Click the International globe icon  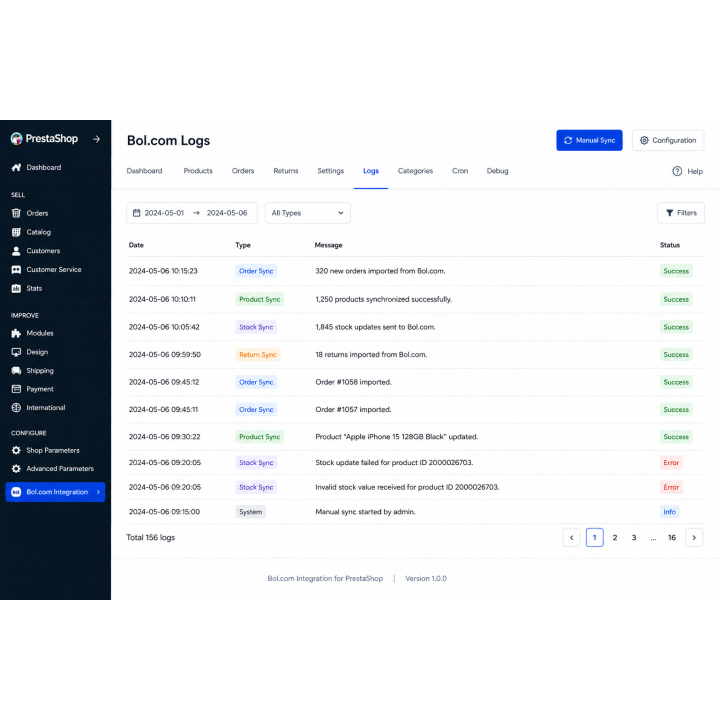16,407
